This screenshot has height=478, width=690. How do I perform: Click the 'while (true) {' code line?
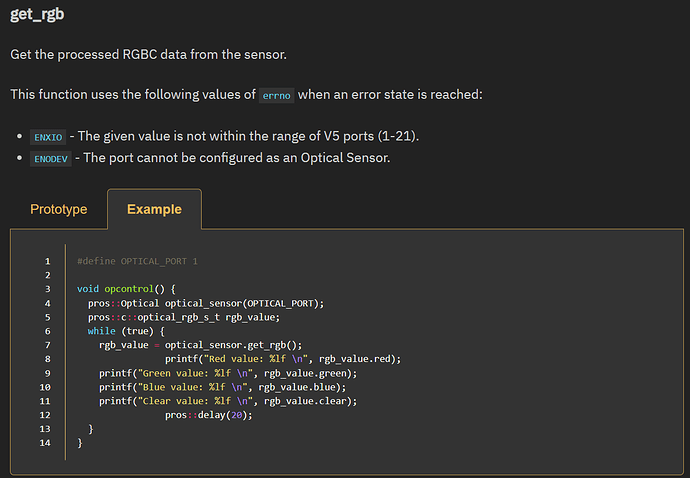pos(126,331)
